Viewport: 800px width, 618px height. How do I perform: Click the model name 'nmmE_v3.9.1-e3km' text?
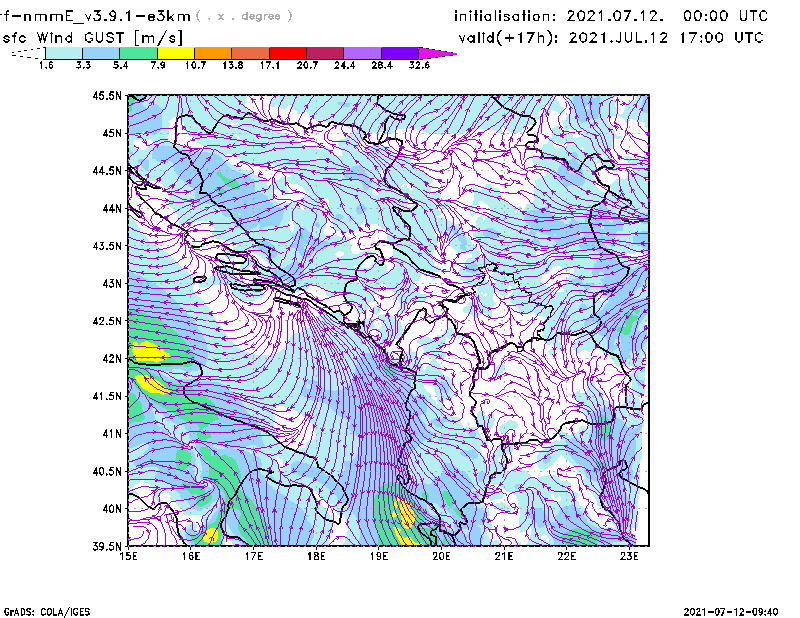click(107, 16)
